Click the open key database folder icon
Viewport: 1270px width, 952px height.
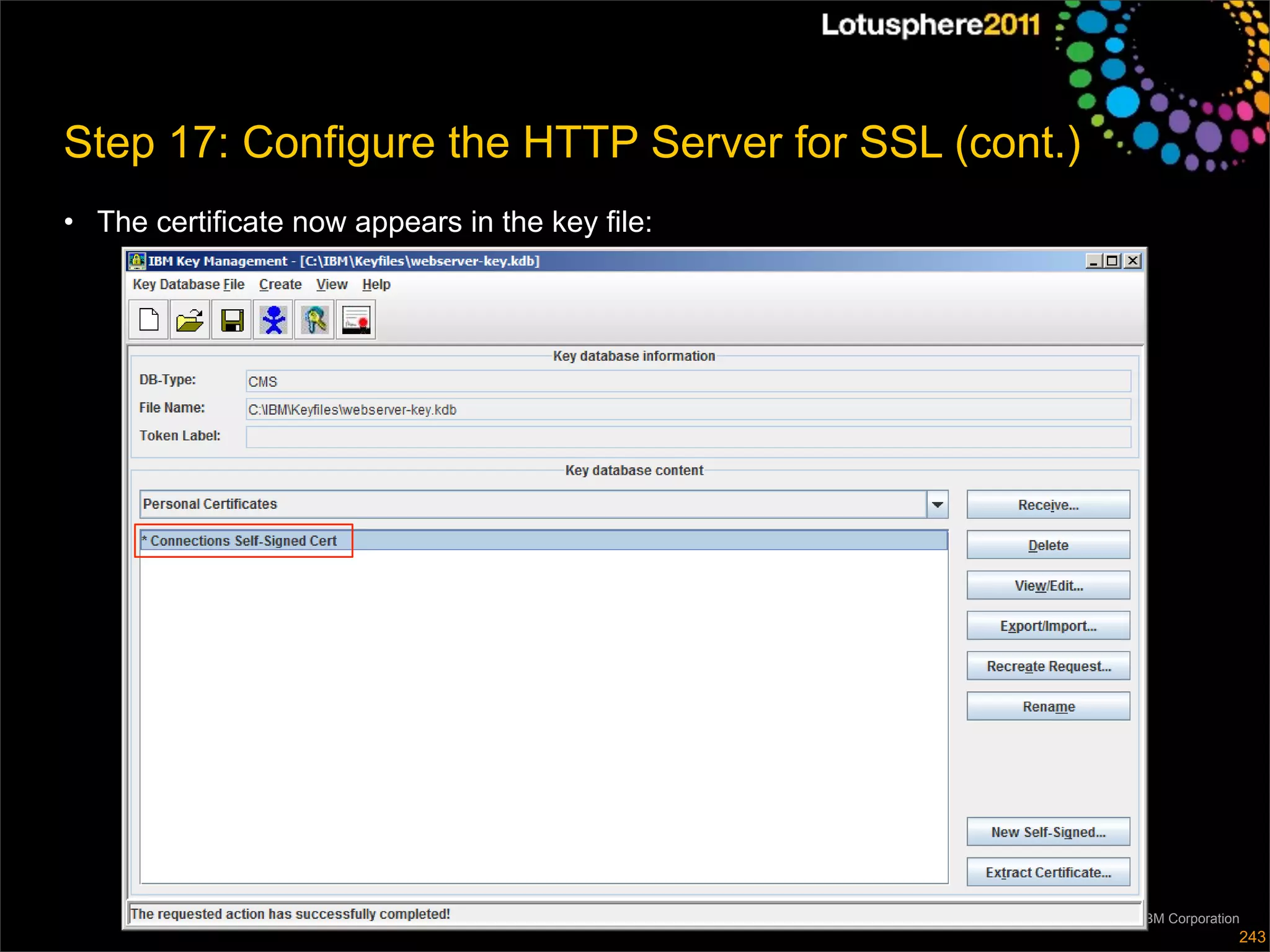click(190, 320)
